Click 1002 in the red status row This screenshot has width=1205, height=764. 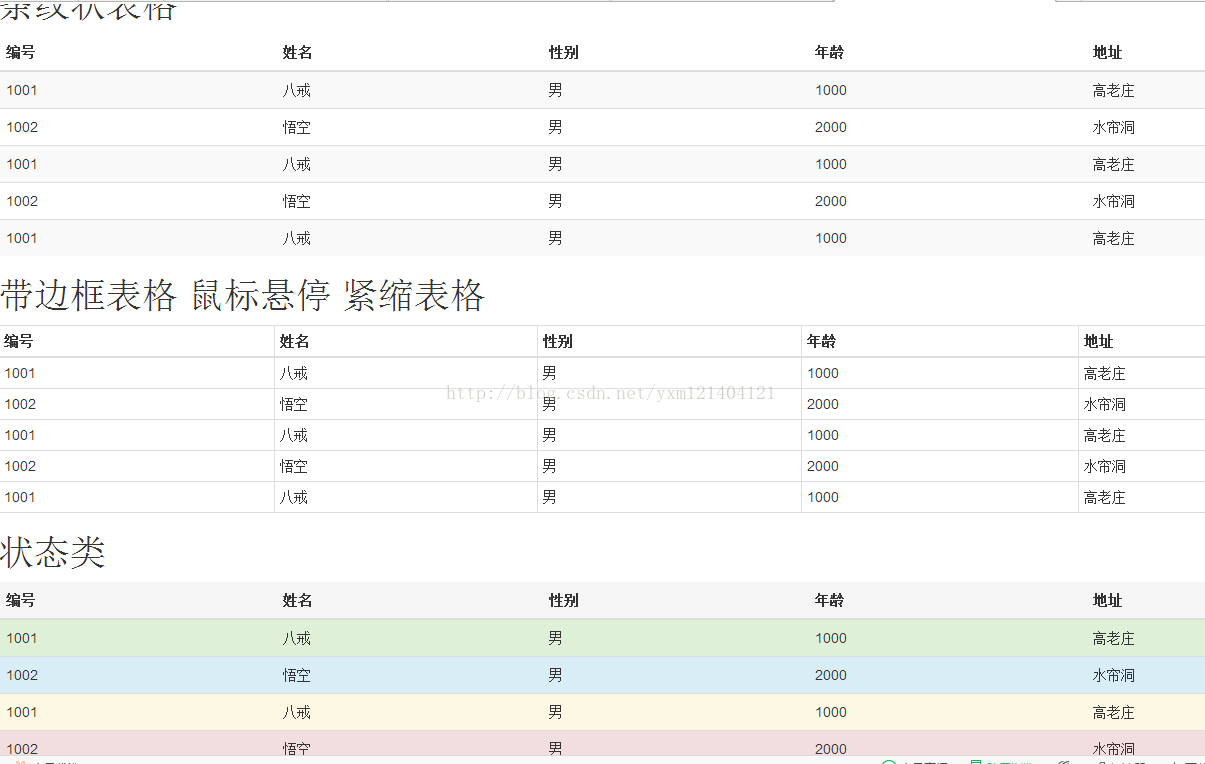tap(22, 749)
